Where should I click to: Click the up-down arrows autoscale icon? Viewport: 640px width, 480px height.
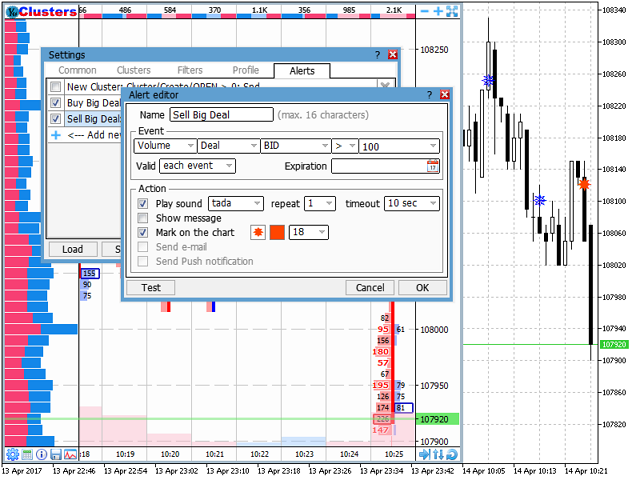click(438, 454)
